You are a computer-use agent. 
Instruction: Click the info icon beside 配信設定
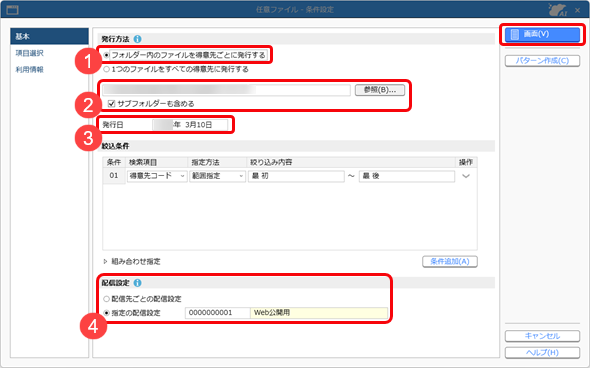tap(138, 283)
